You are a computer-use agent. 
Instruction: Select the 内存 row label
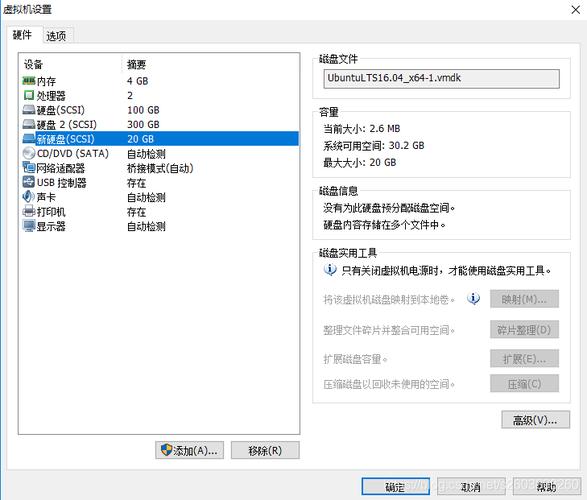(46, 81)
